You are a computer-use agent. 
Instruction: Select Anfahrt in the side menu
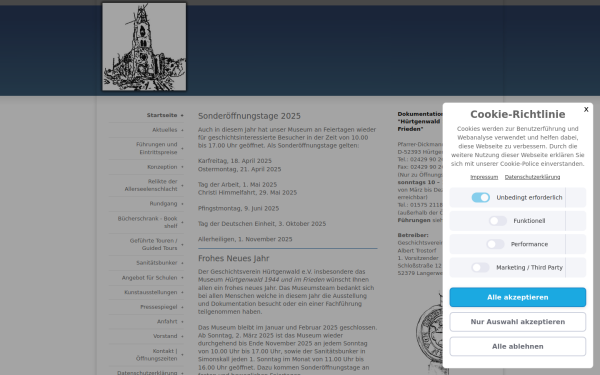167,321
